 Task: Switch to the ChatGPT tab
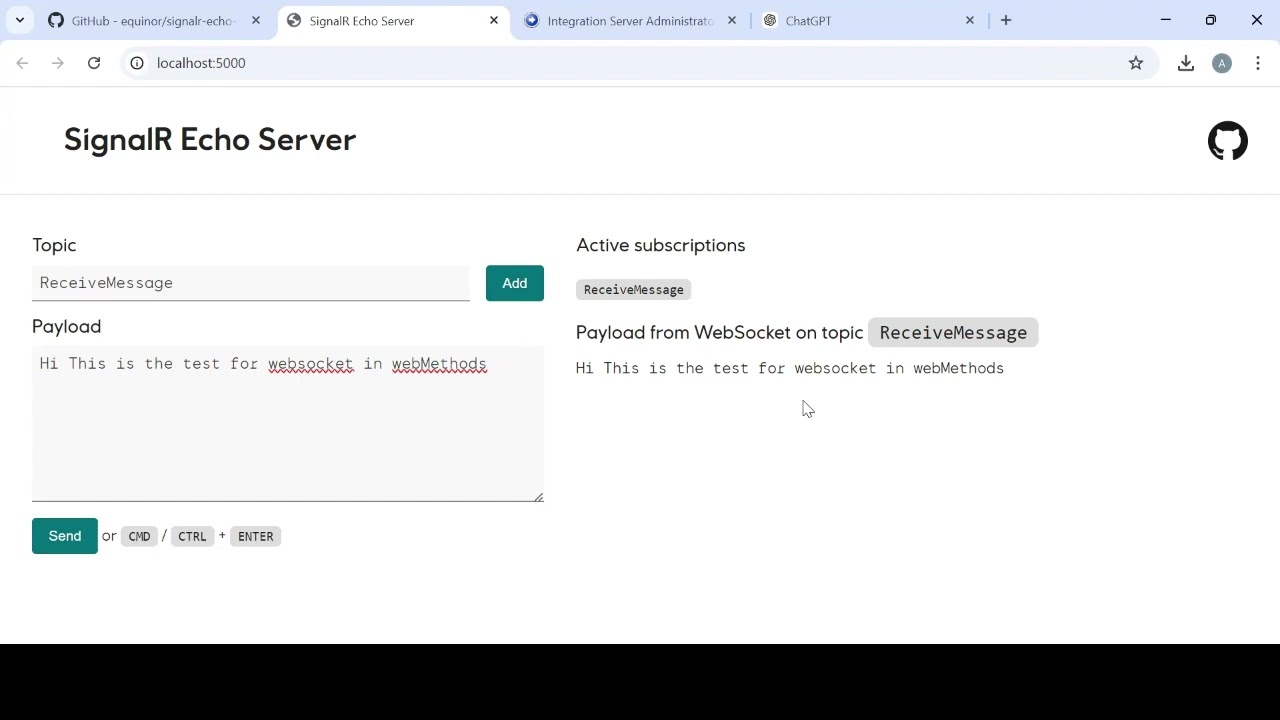[869, 20]
